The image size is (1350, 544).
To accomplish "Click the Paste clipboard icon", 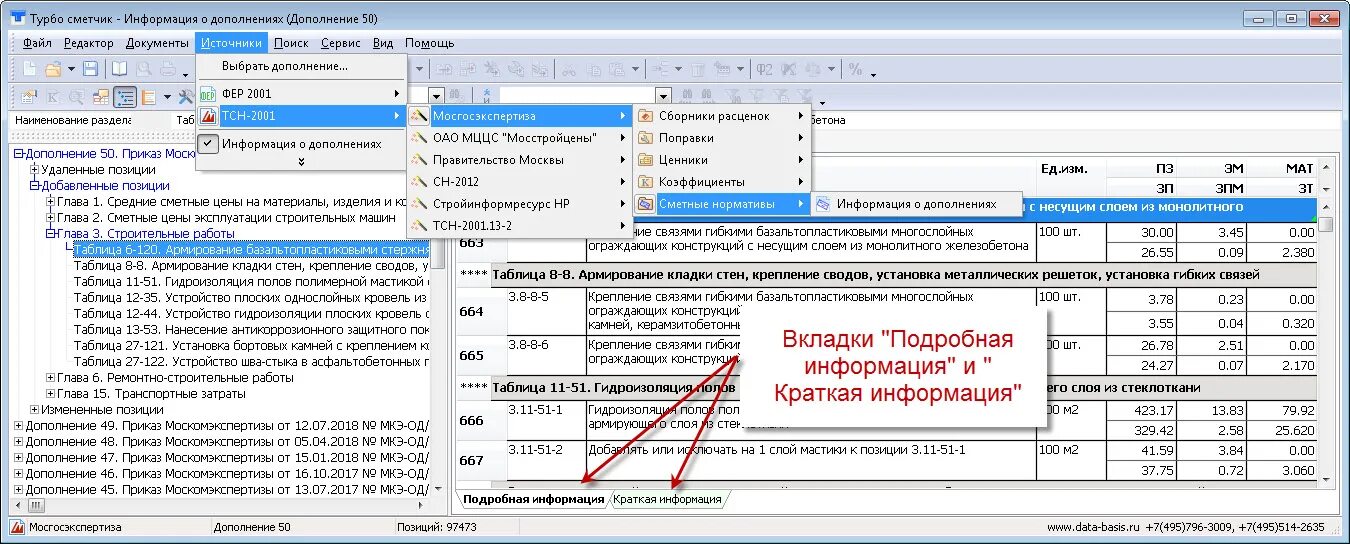I will (617, 69).
